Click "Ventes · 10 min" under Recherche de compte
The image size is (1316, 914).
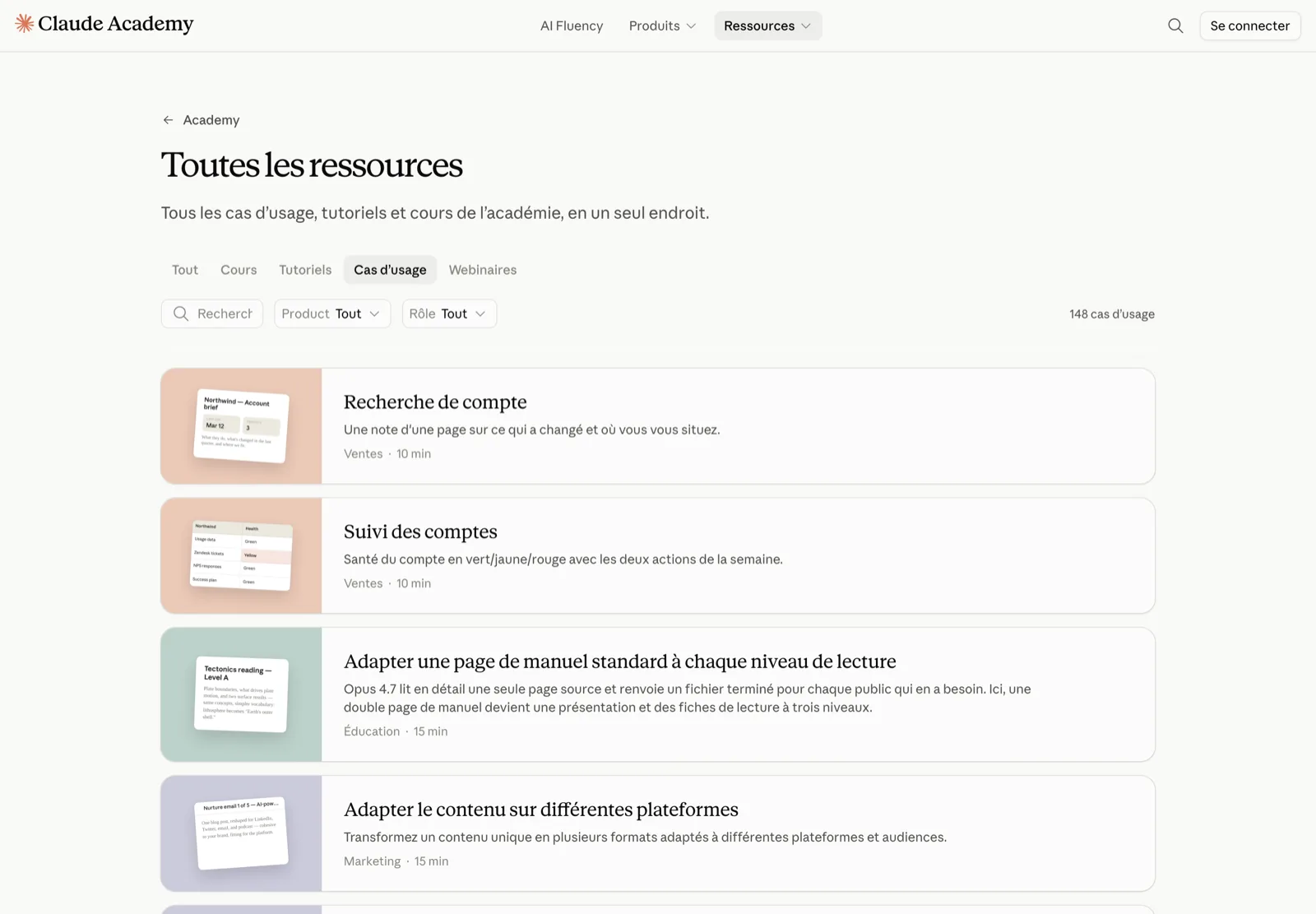tap(387, 454)
